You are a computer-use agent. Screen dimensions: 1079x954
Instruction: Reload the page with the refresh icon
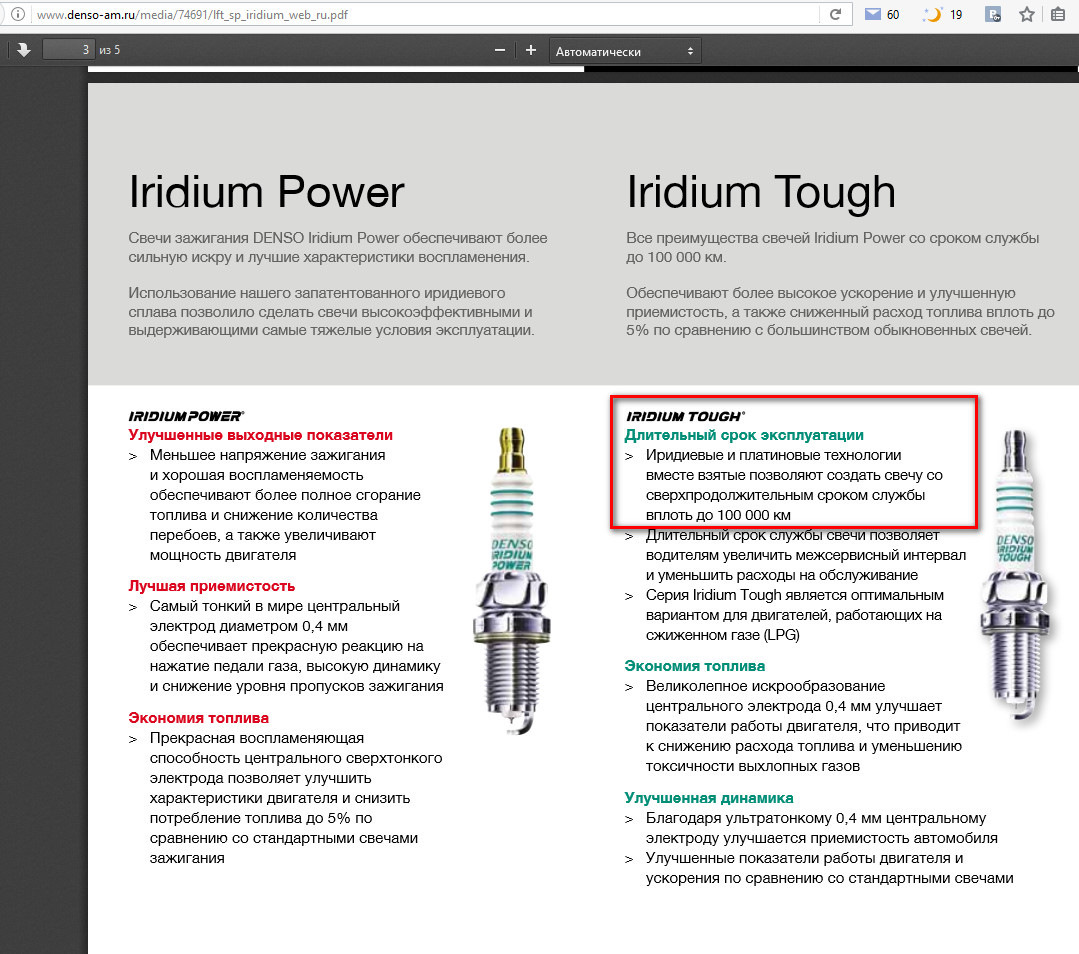point(835,14)
